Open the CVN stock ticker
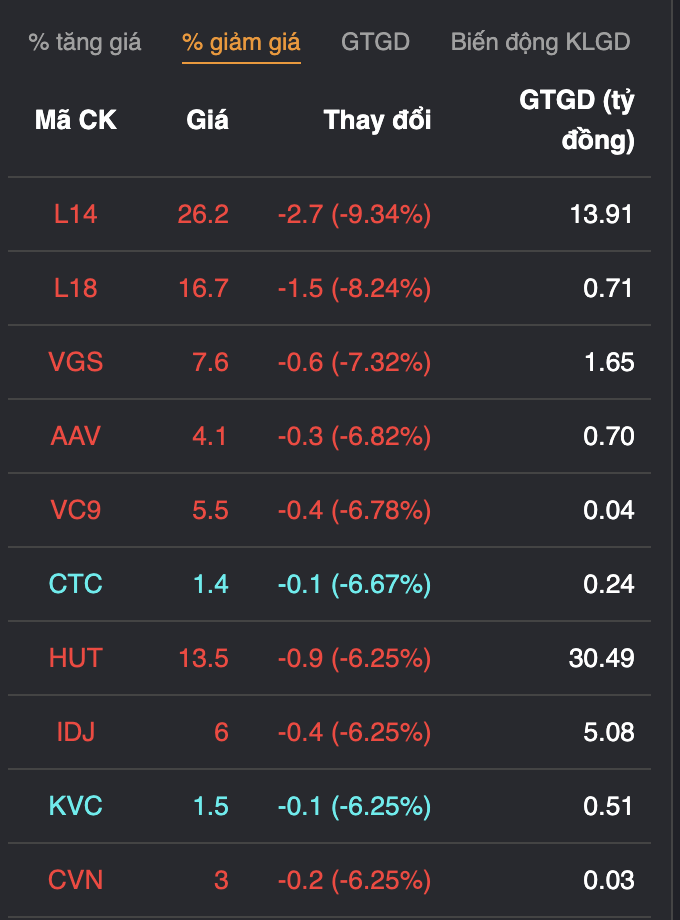This screenshot has height=920, width=680. [76, 880]
